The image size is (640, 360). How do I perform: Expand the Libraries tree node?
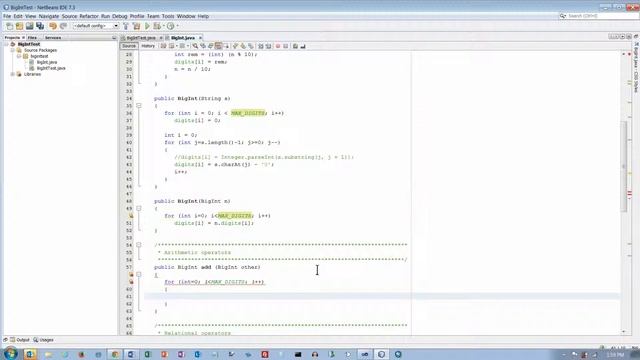[x=13, y=74]
